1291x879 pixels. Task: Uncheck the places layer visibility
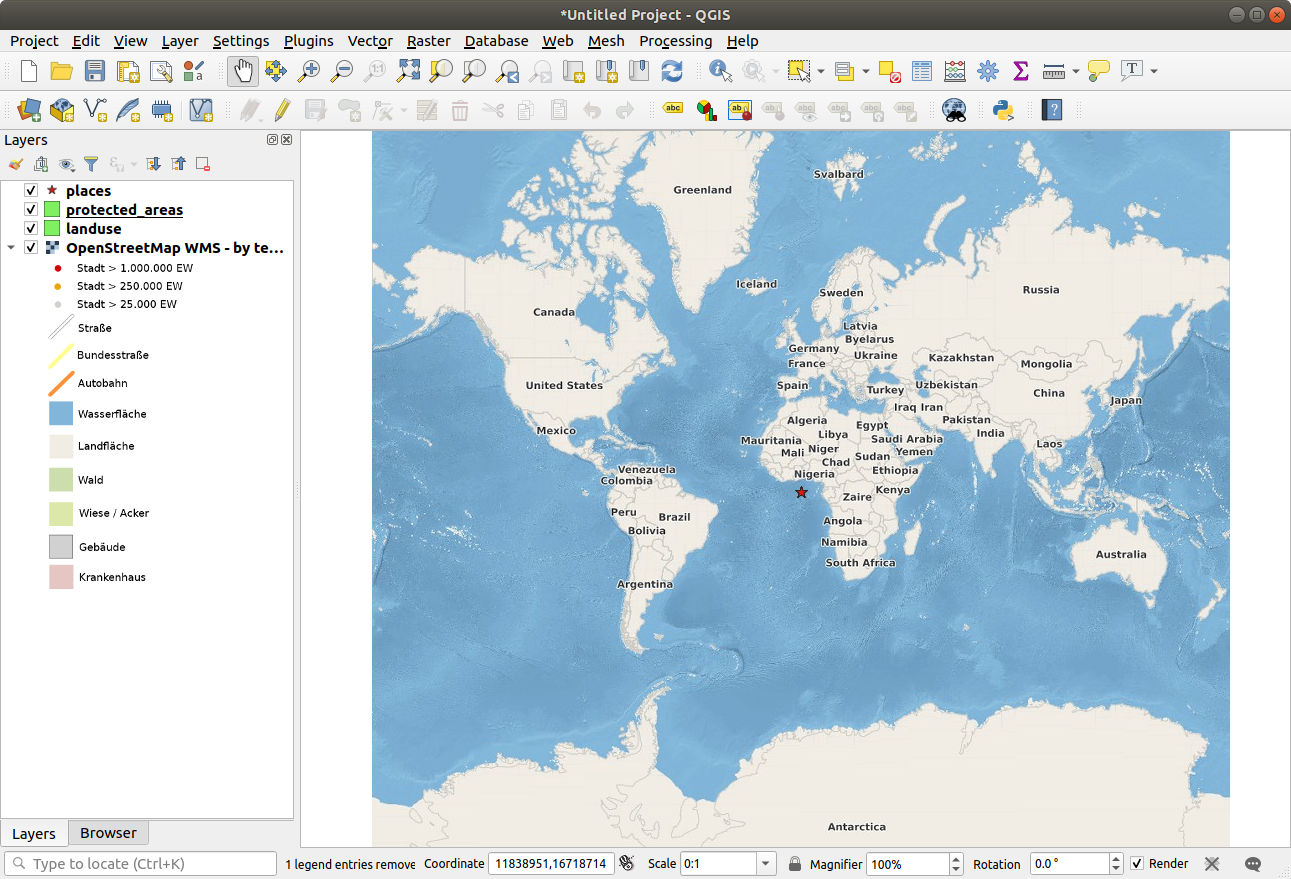[31, 190]
